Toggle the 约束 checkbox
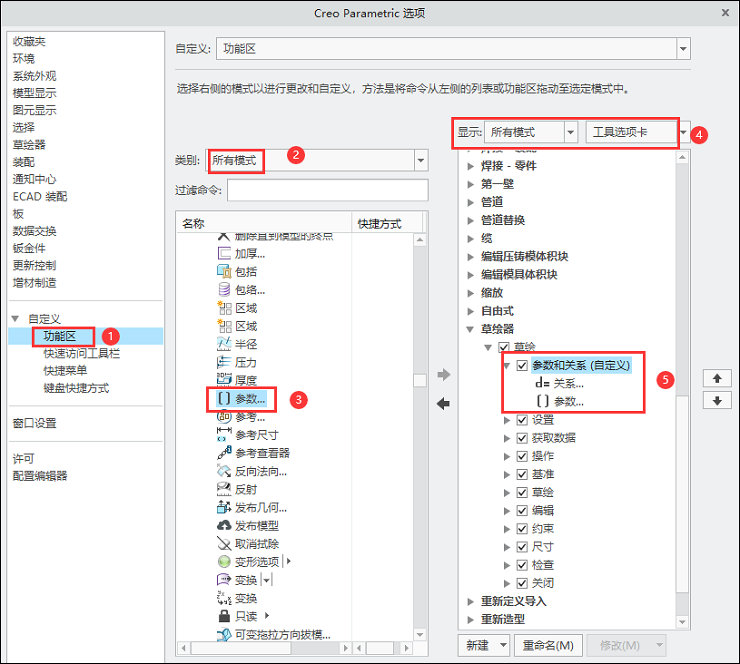 click(522, 529)
